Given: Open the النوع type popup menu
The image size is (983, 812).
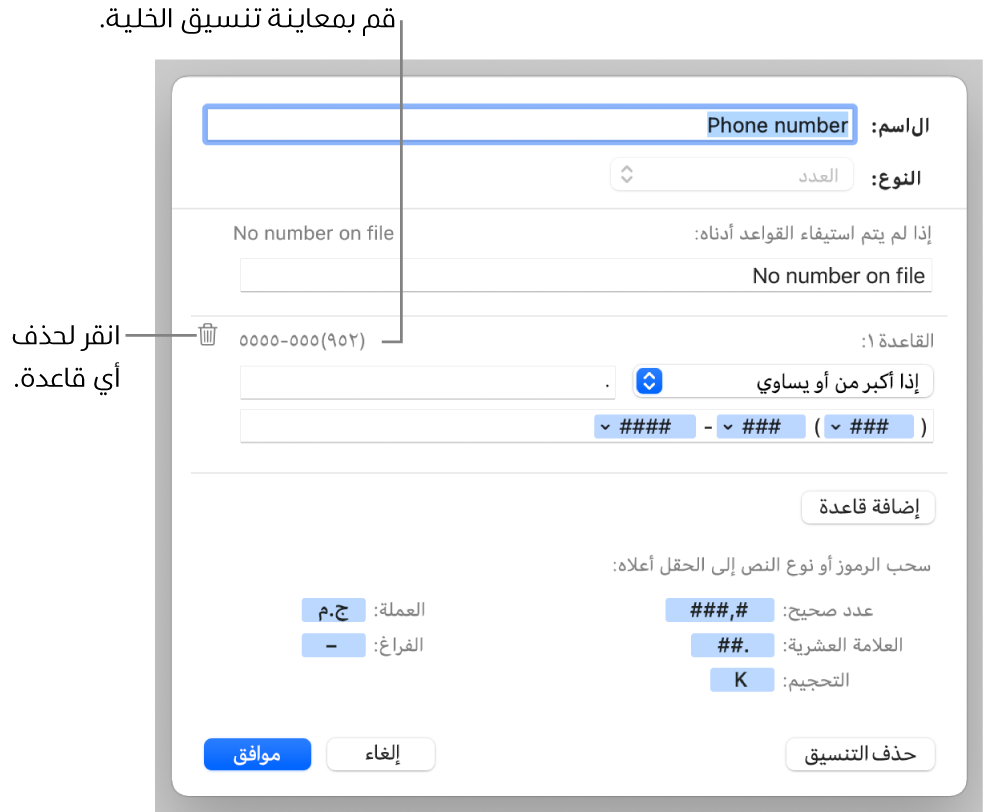Looking at the screenshot, I should (732, 176).
